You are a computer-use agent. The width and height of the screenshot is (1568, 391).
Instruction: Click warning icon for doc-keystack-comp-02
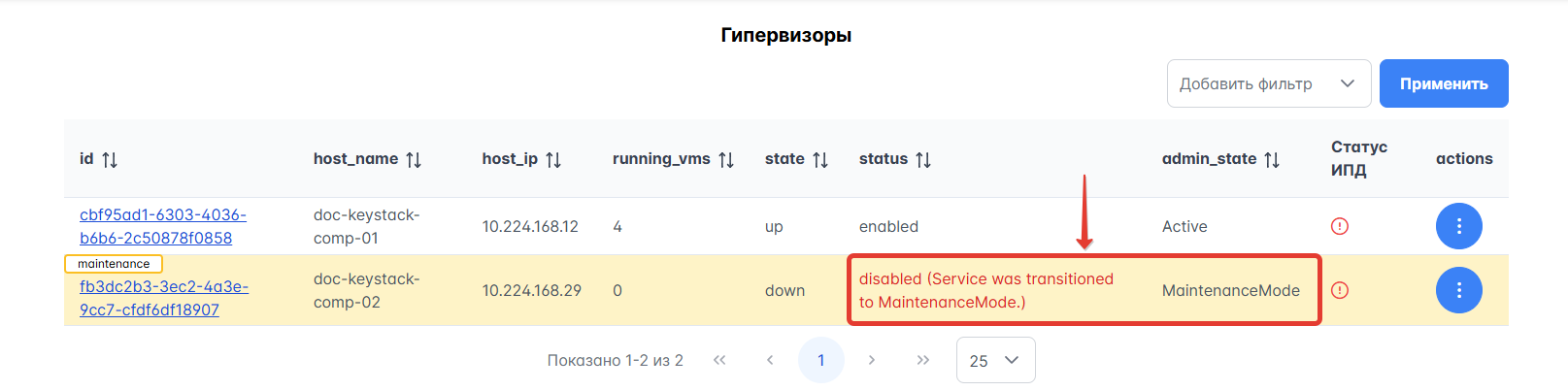point(1340,290)
